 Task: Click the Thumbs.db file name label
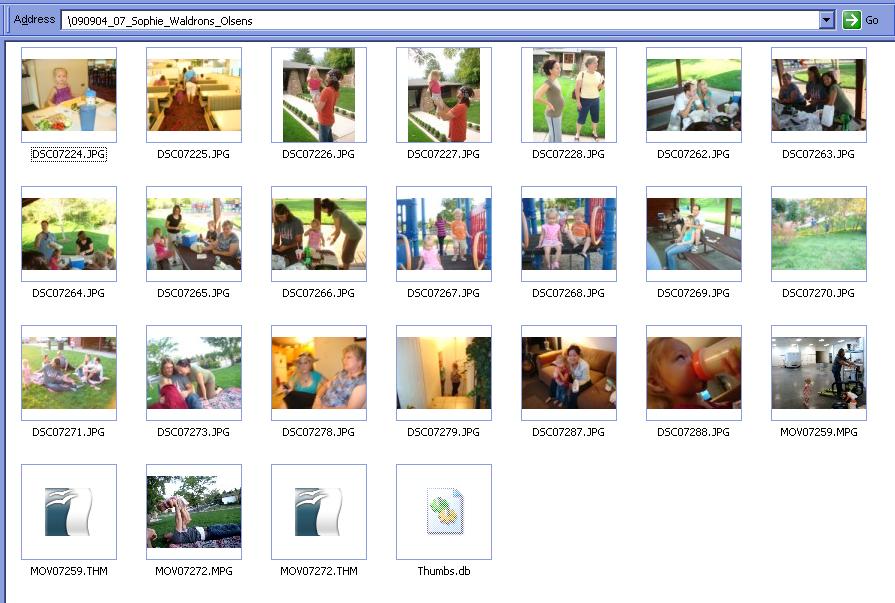click(x=444, y=571)
